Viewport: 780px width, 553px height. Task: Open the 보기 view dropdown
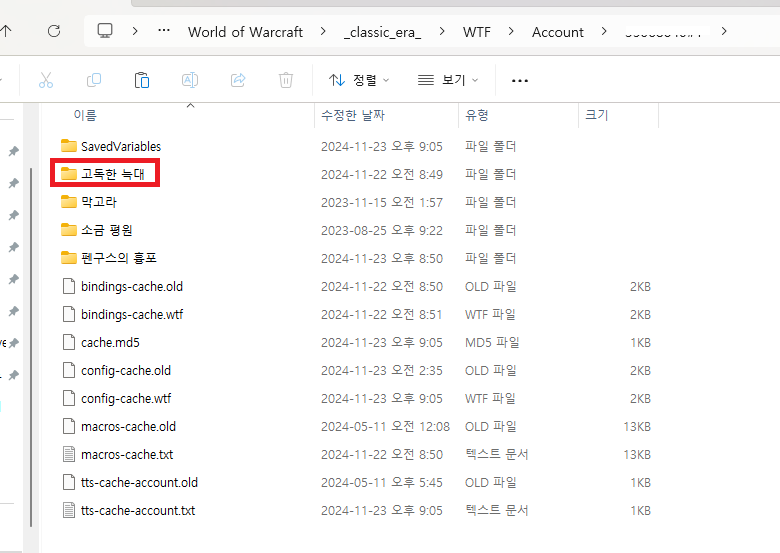448,80
